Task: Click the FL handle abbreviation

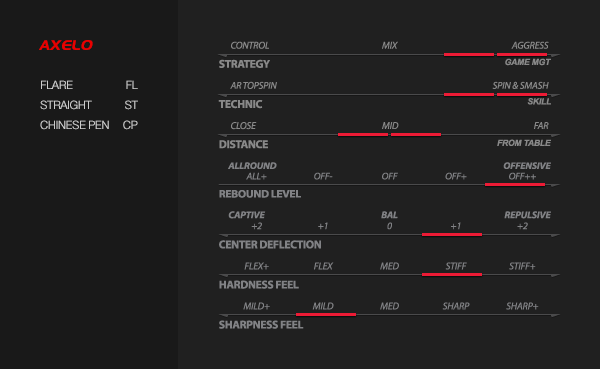Action: [131, 85]
